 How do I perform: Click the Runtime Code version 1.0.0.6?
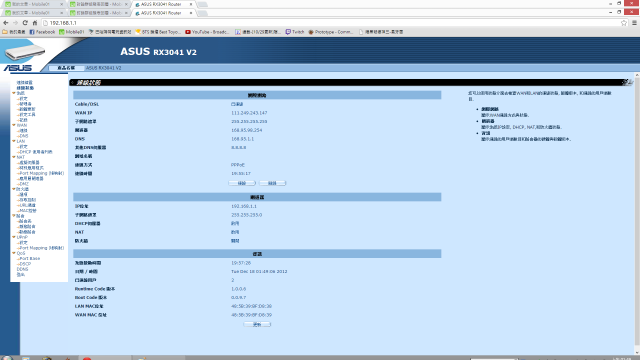coord(239,289)
